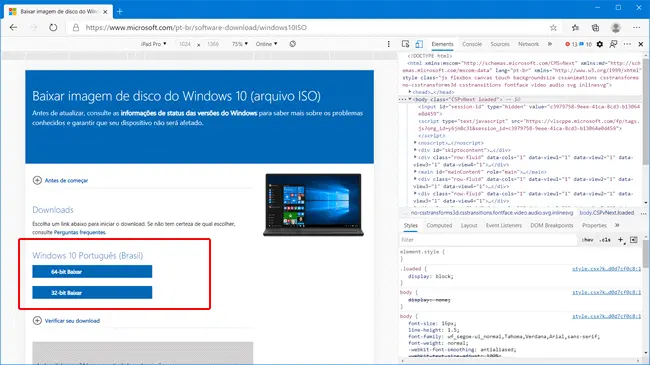Switch to the Computed styles tab
The width and height of the screenshot is (650, 365).
(x=439, y=226)
